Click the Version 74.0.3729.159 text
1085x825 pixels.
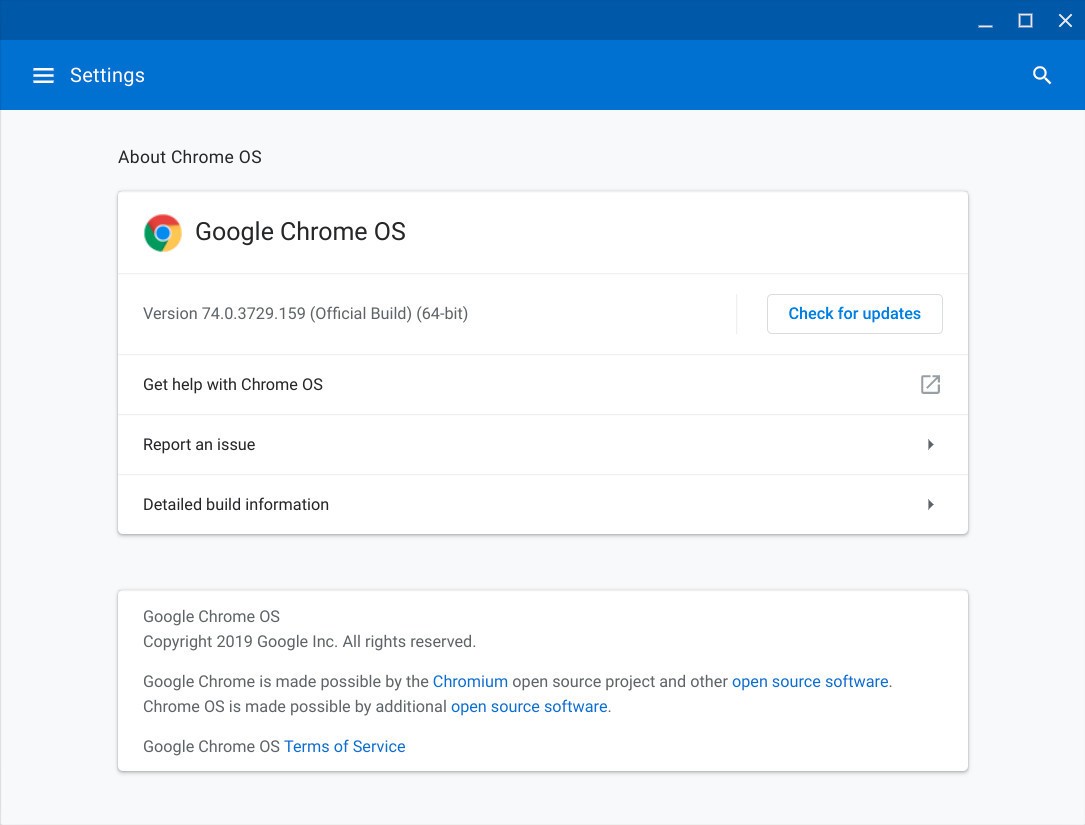[x=305, y=314]
